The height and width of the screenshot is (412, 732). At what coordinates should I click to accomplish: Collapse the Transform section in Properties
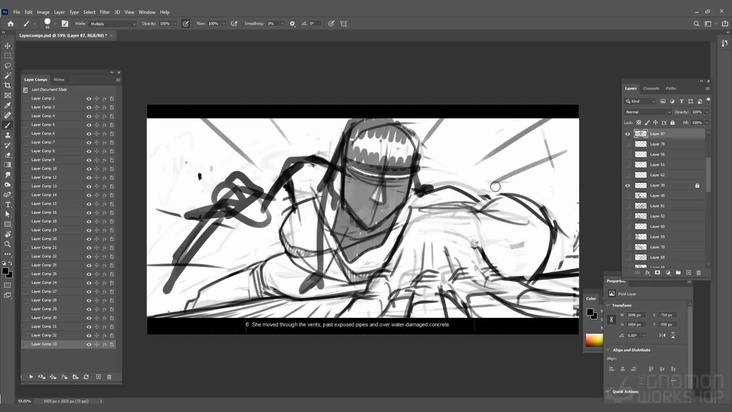608,305
